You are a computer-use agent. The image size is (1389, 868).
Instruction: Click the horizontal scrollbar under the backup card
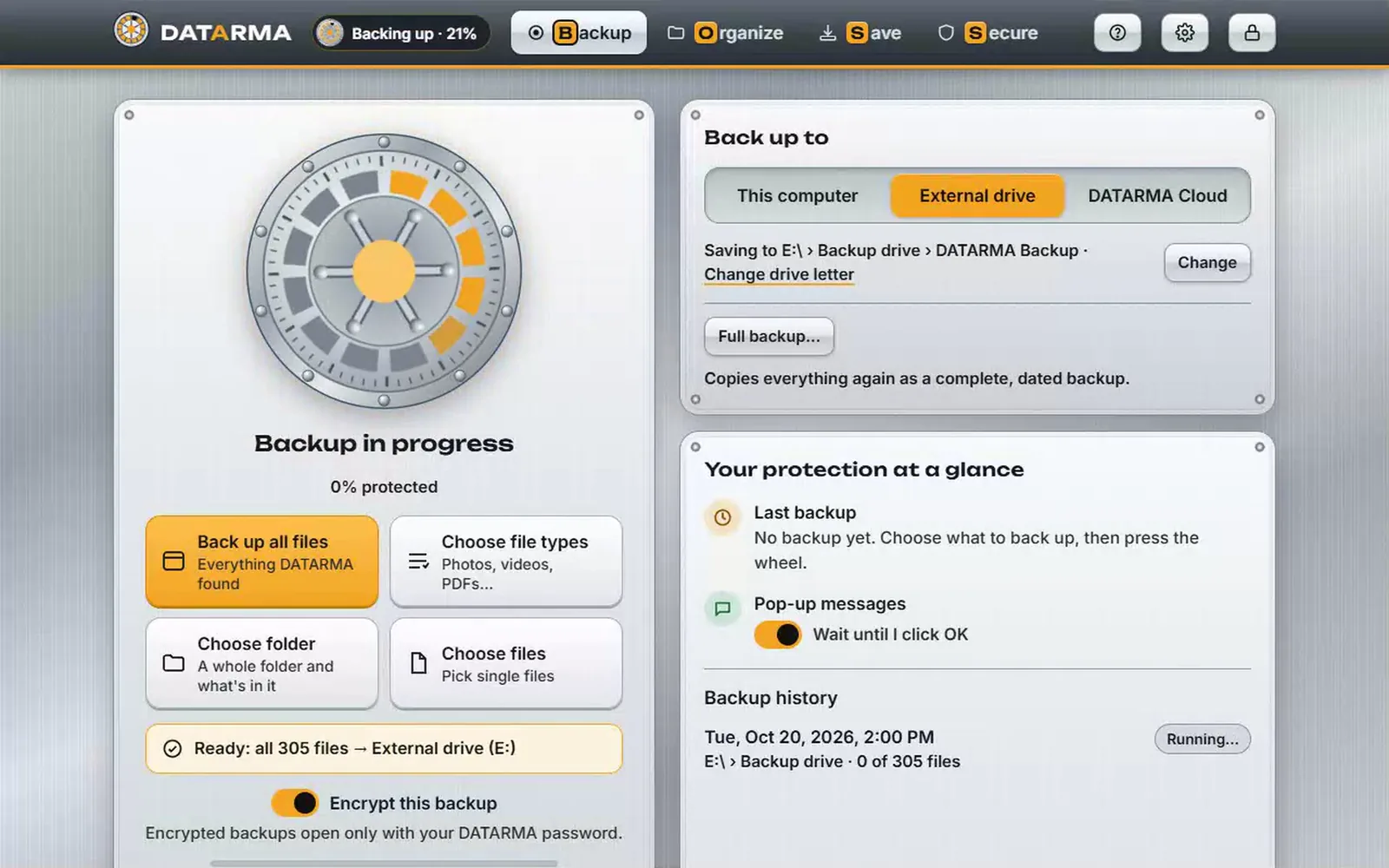pos(384,864)
